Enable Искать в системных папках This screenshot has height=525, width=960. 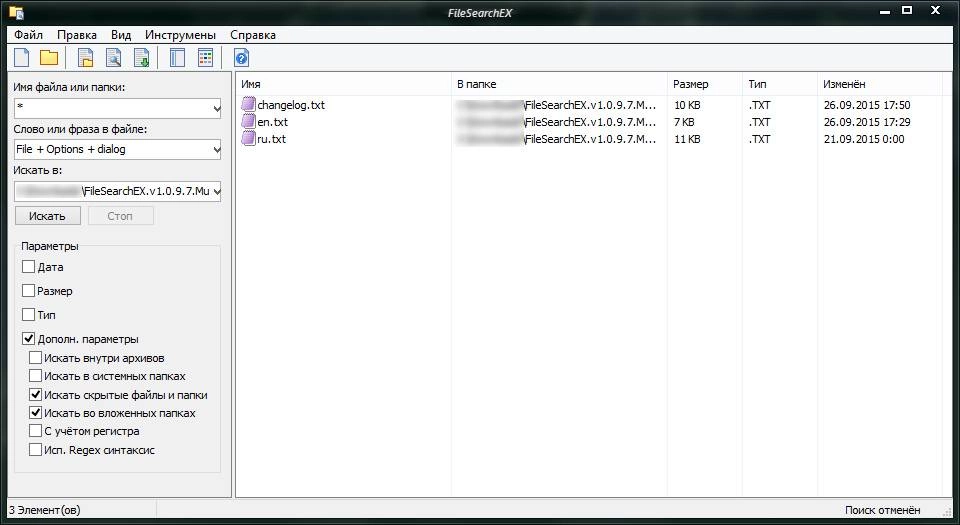click(36, 376)
